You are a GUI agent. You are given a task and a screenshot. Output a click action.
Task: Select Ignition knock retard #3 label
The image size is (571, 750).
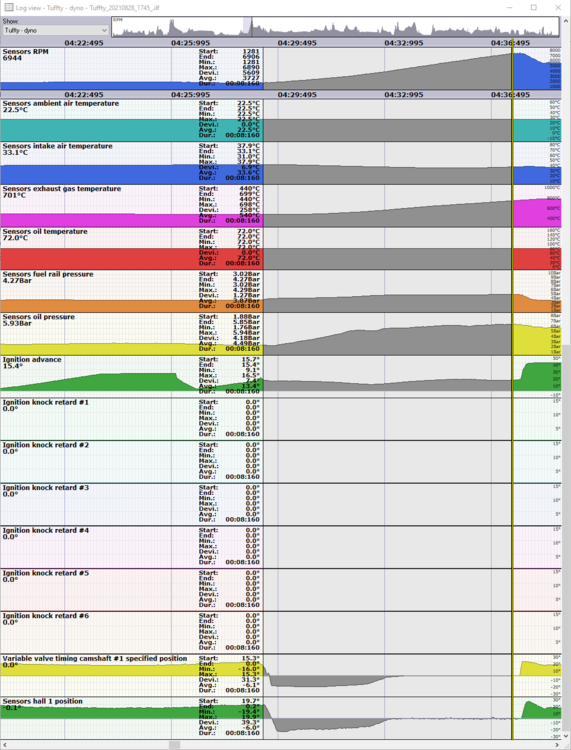(45, 487)
